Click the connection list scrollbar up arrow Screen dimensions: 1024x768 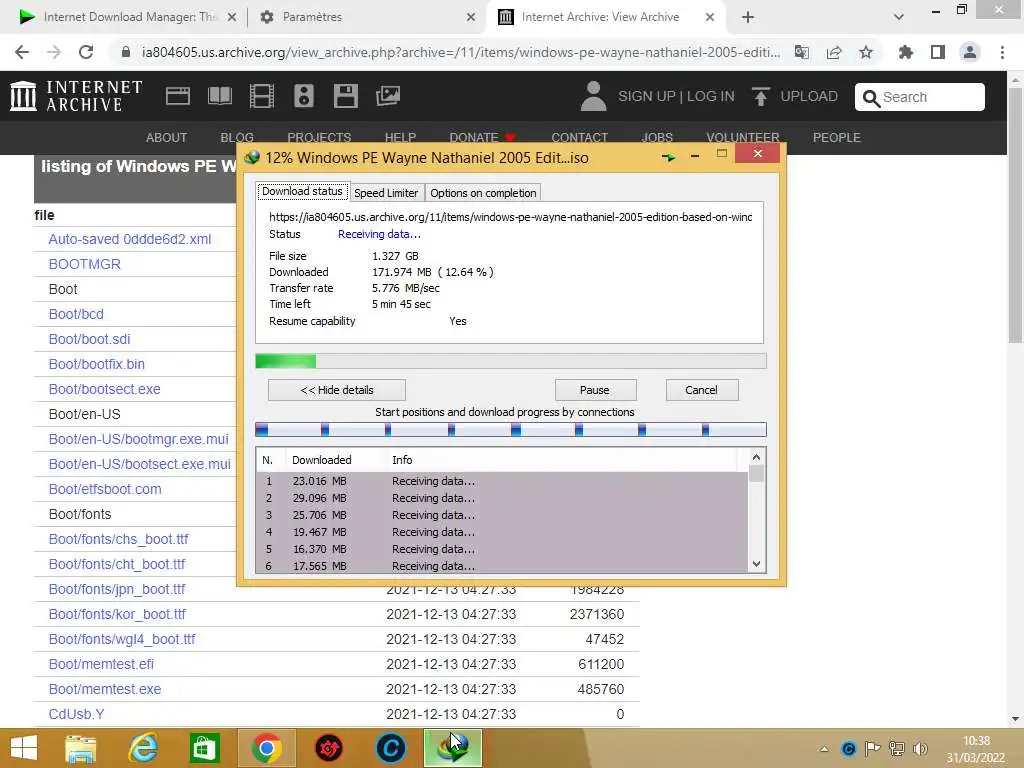point(756,457)
